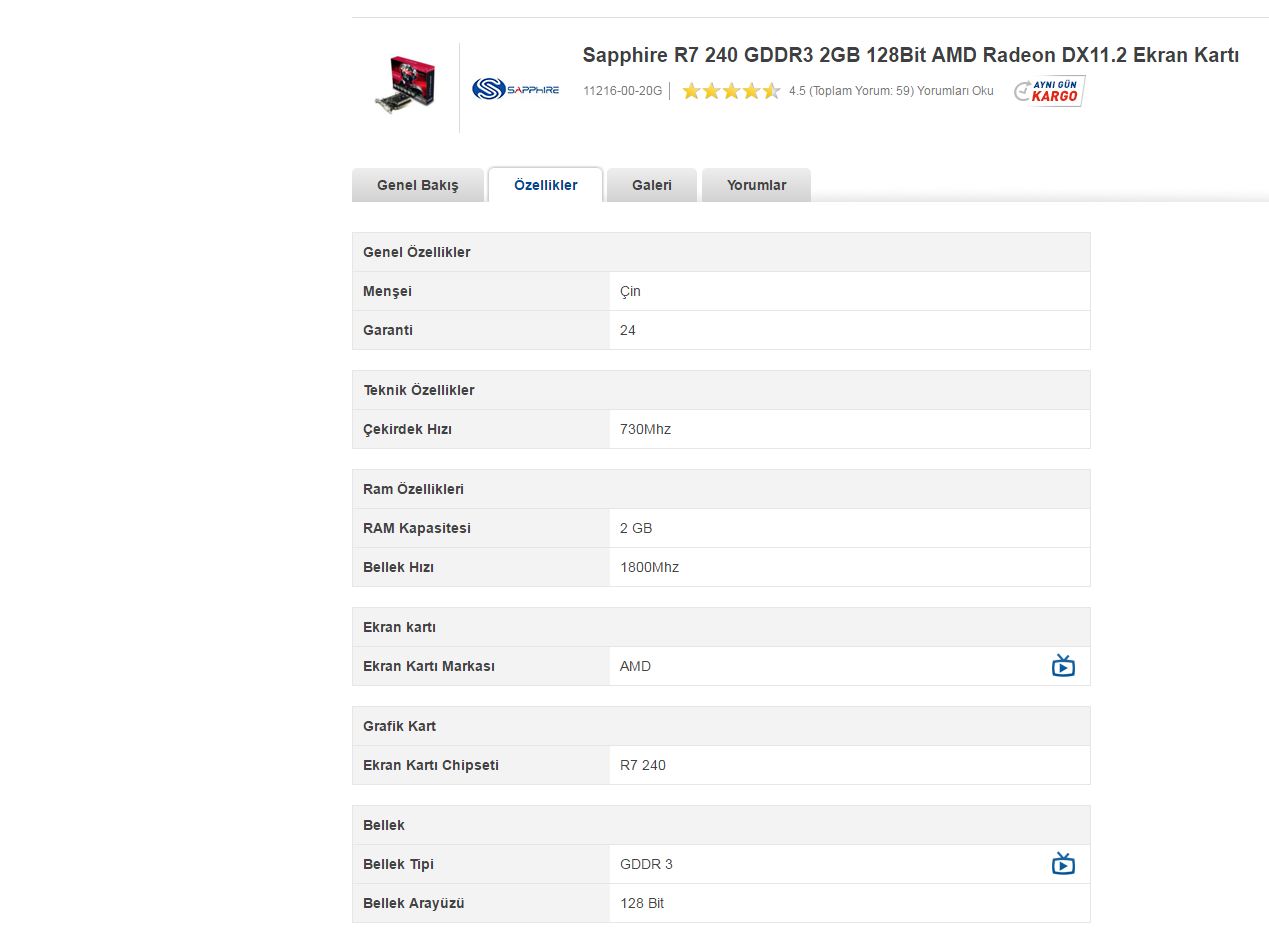Image resolution: width=1269 pixels, height=940 pixels.
Task: Select the value 2 GB
Action: pos(636,528)
